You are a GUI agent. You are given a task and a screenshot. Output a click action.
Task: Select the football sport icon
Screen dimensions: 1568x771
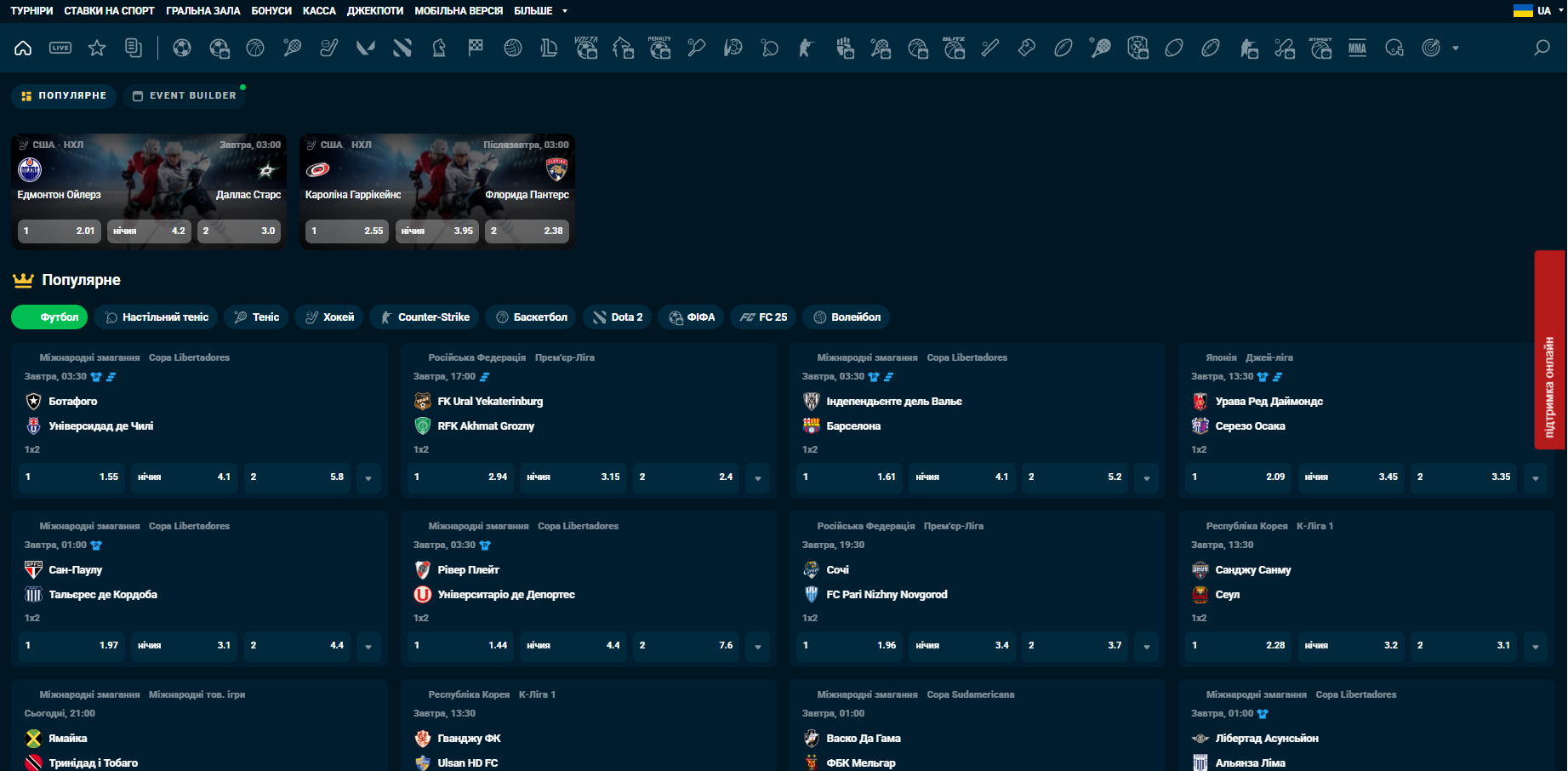[182, 48]
